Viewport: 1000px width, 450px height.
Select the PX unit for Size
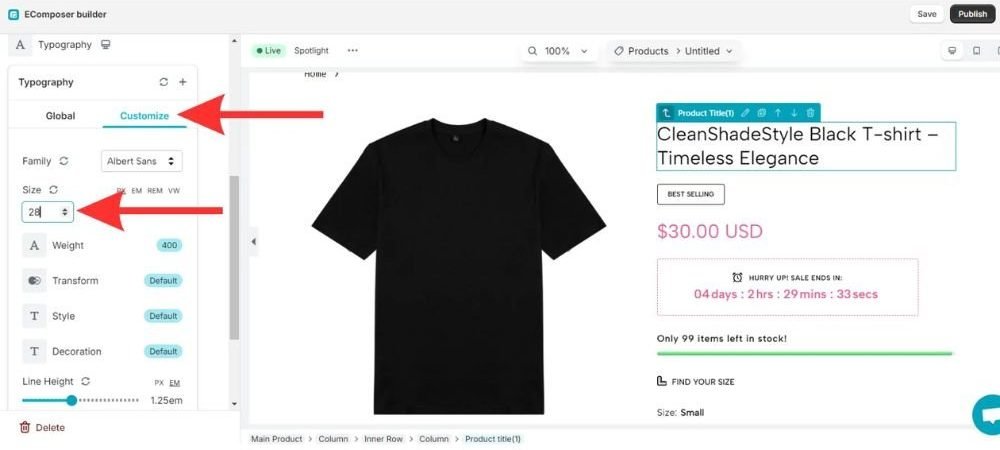(x=121, y=191)
